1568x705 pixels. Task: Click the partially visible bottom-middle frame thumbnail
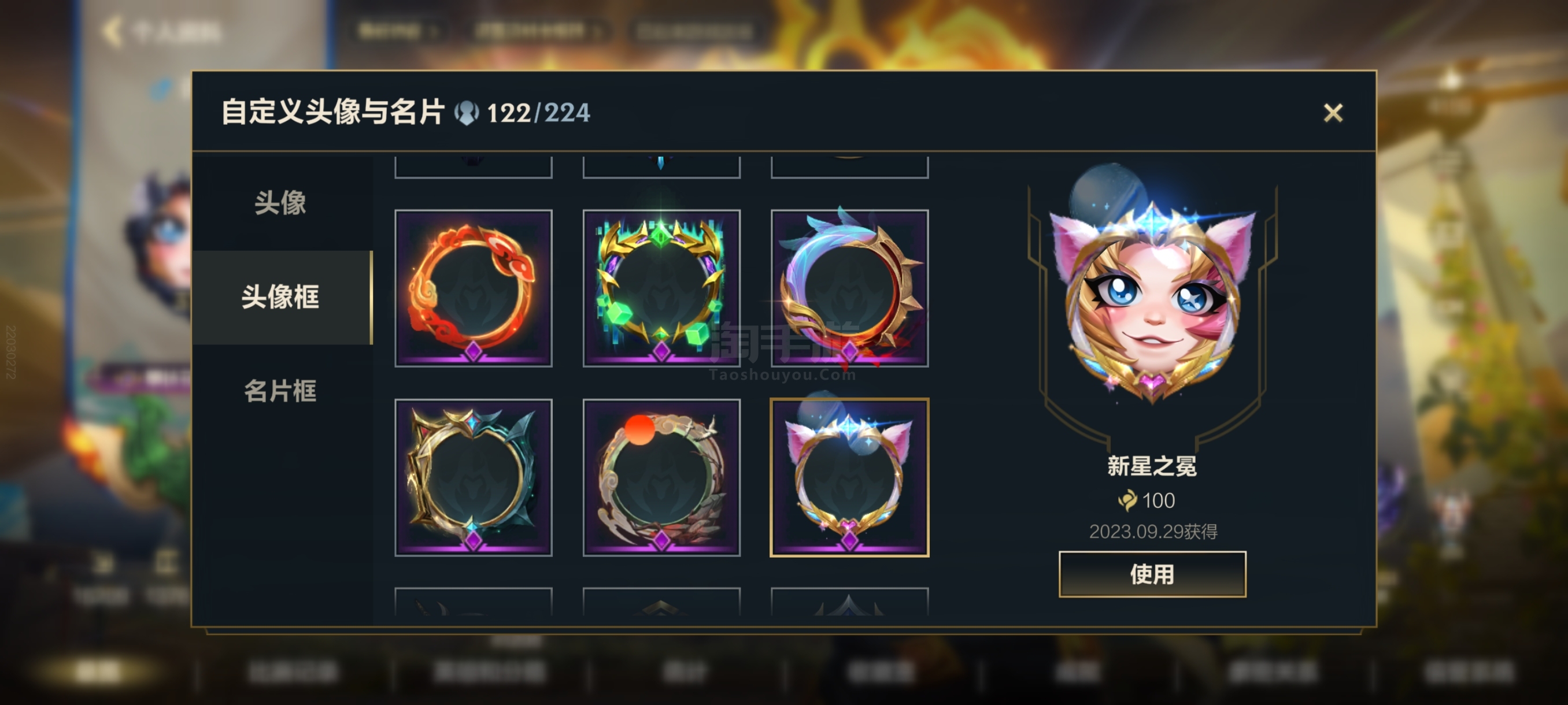(x=661, y=602)
